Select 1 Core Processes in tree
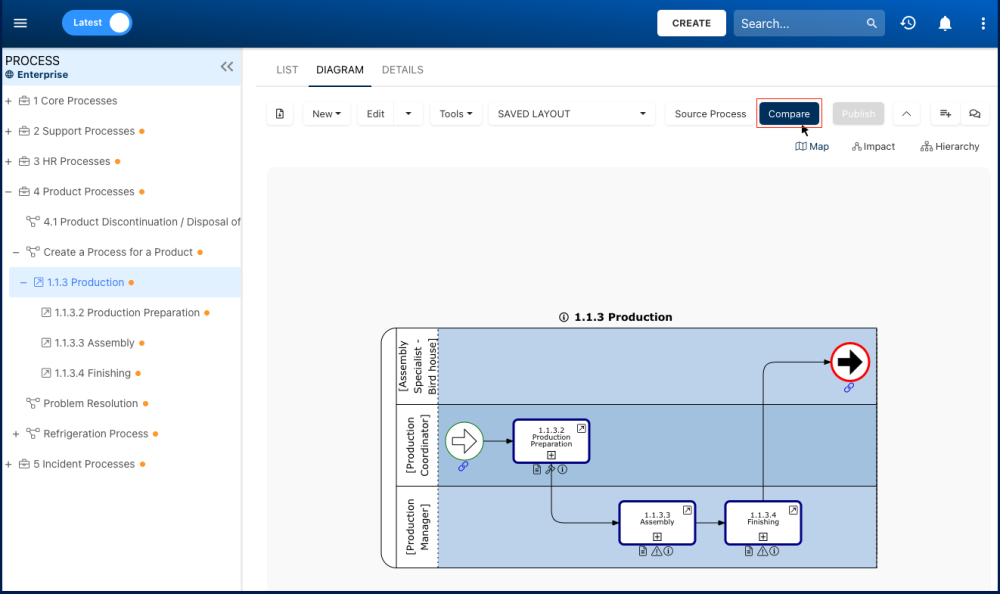1000x594 pixels. coord(75,101)
